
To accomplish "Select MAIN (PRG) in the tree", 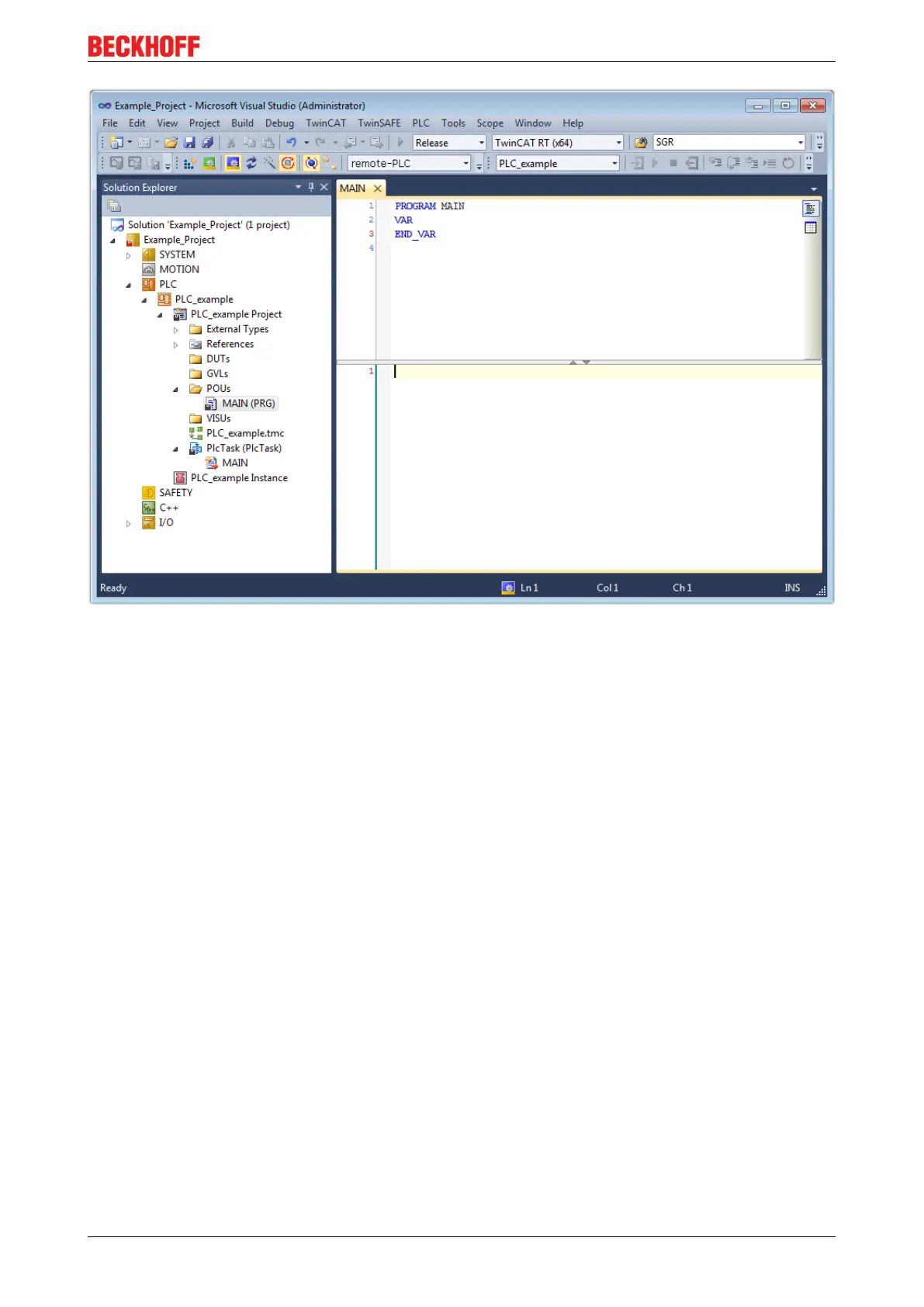I will (248, 404).
